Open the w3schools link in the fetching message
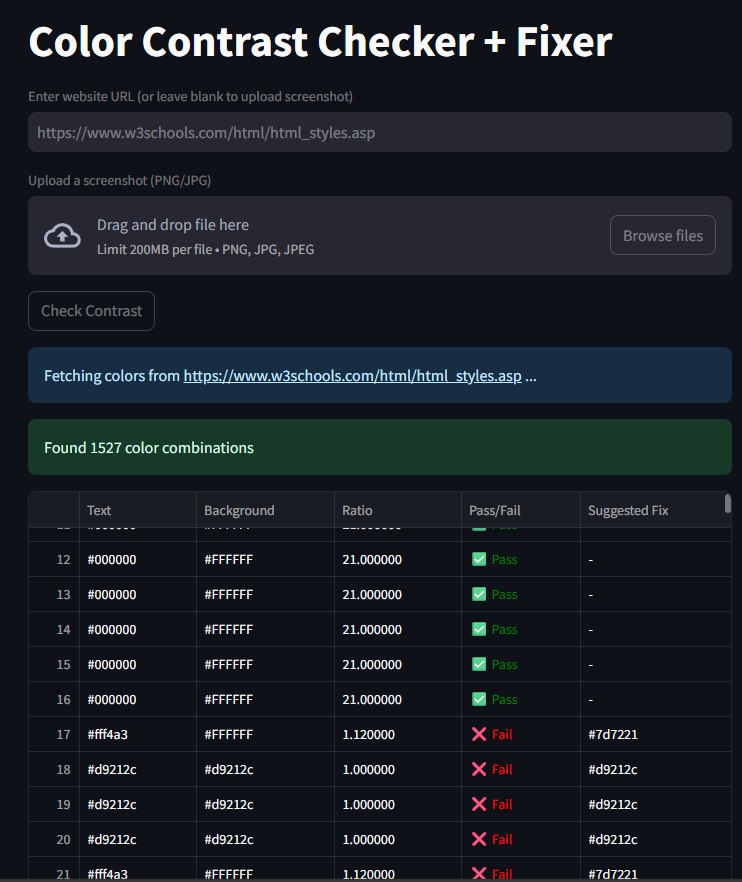 (352, 376)
